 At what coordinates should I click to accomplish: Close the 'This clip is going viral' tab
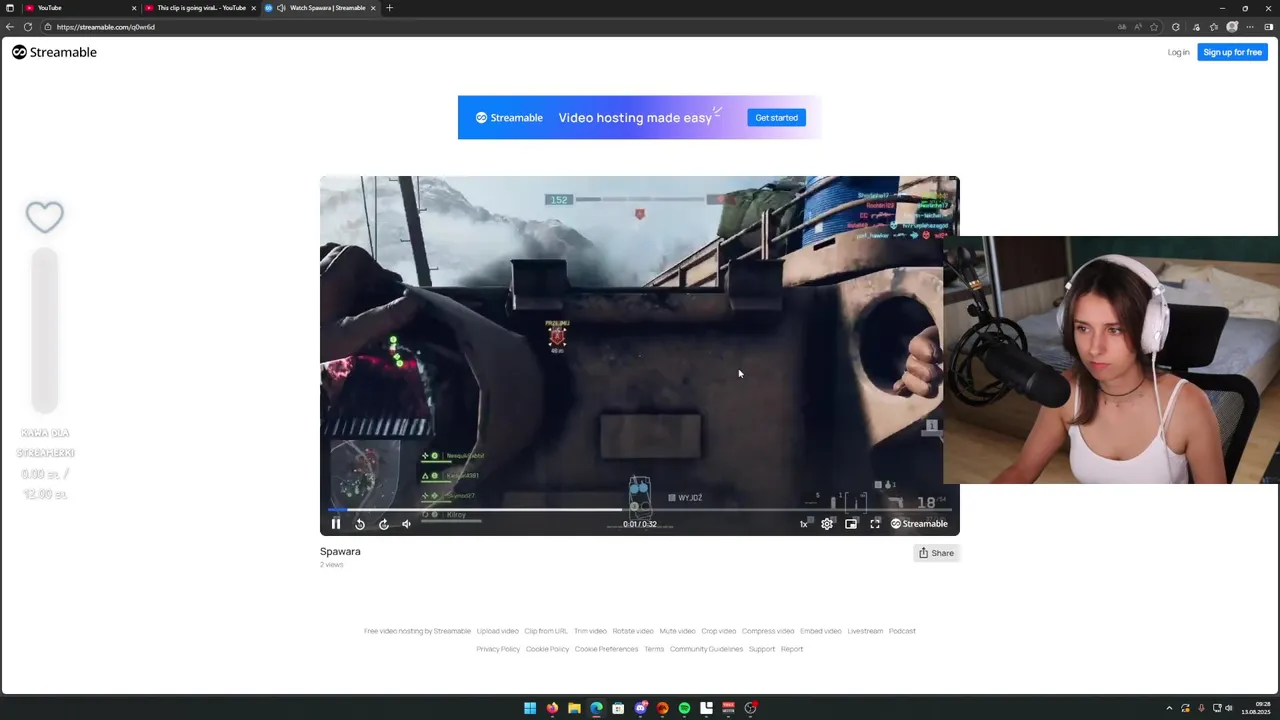(253, 8)
